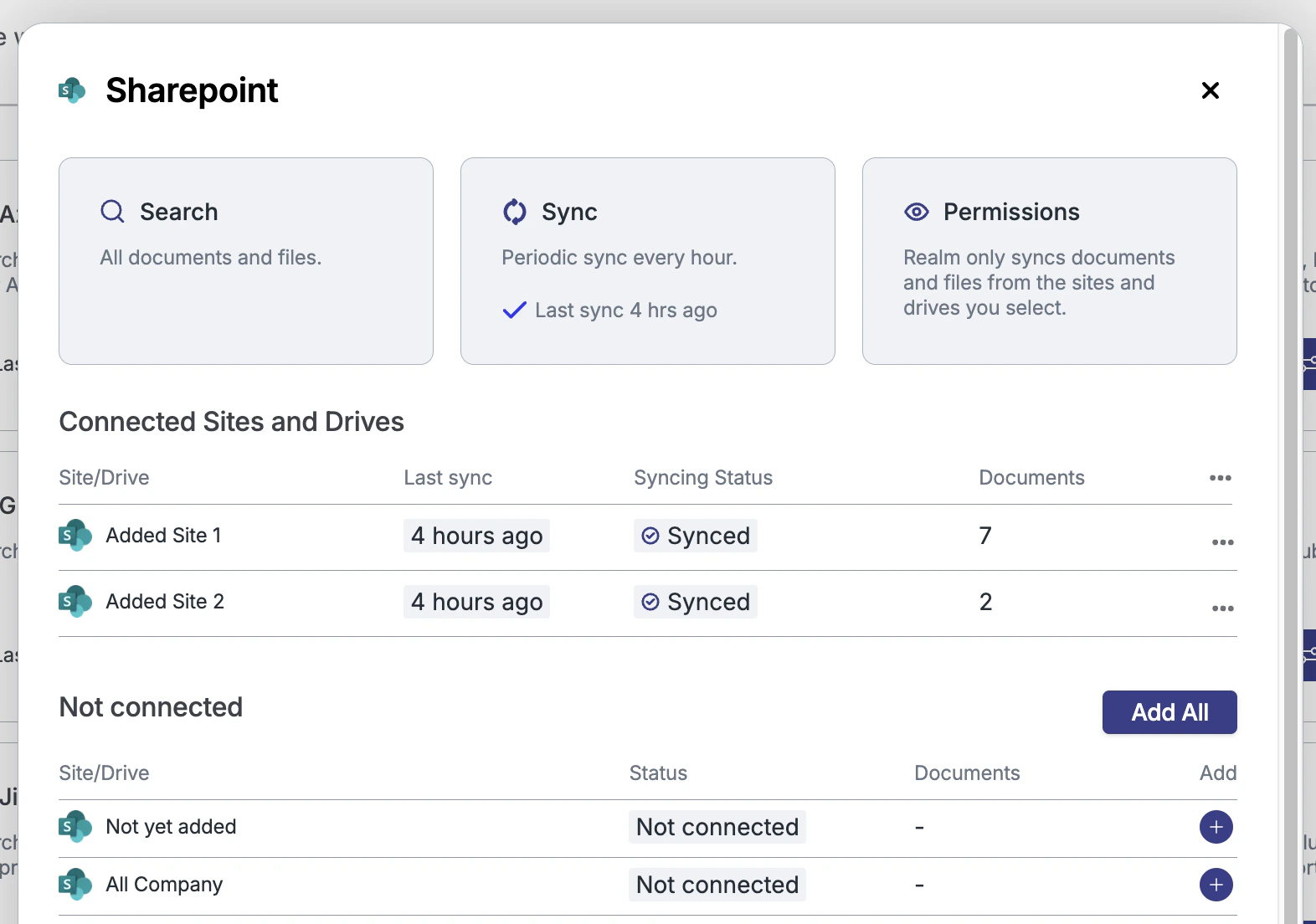Viewport: 1316px width, 924px height.
Task: Open the table header three-dots menu
Action: click(x=1220, y=478)
